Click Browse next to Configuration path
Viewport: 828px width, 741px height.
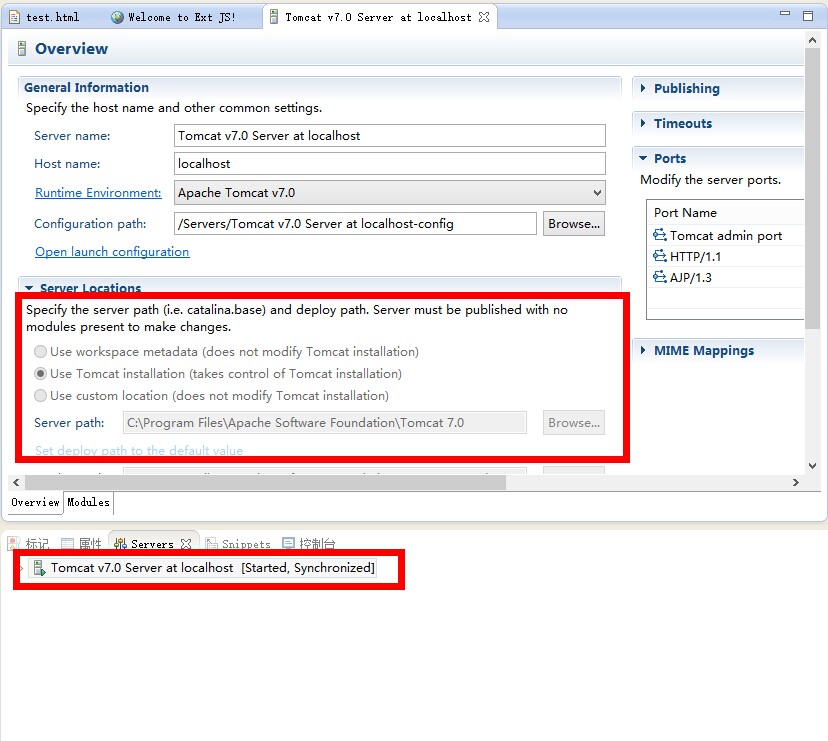(573, 223)
